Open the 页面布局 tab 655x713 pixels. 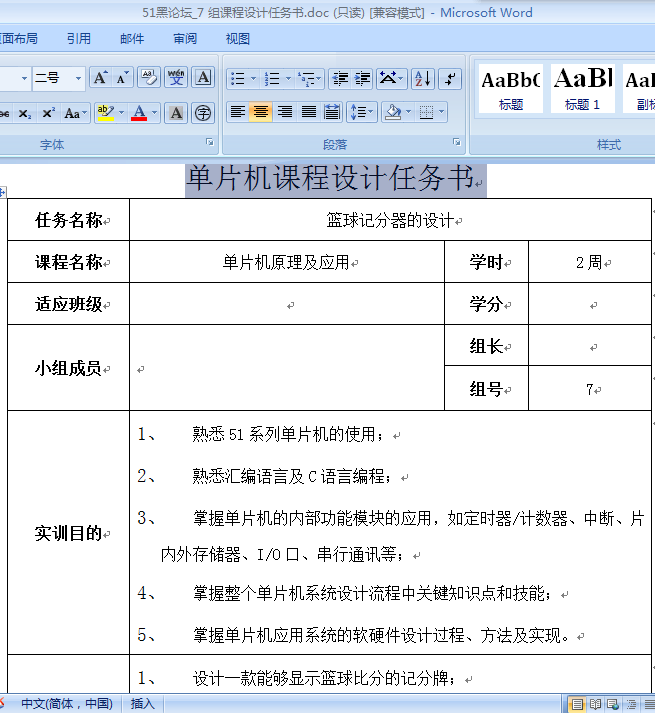tap(18, 39)
